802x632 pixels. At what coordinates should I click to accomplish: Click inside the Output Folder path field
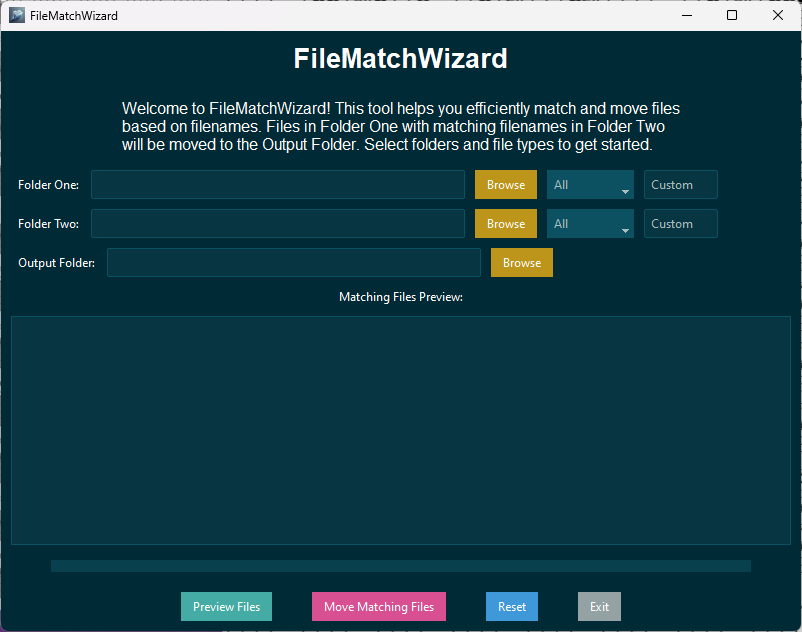293,262
